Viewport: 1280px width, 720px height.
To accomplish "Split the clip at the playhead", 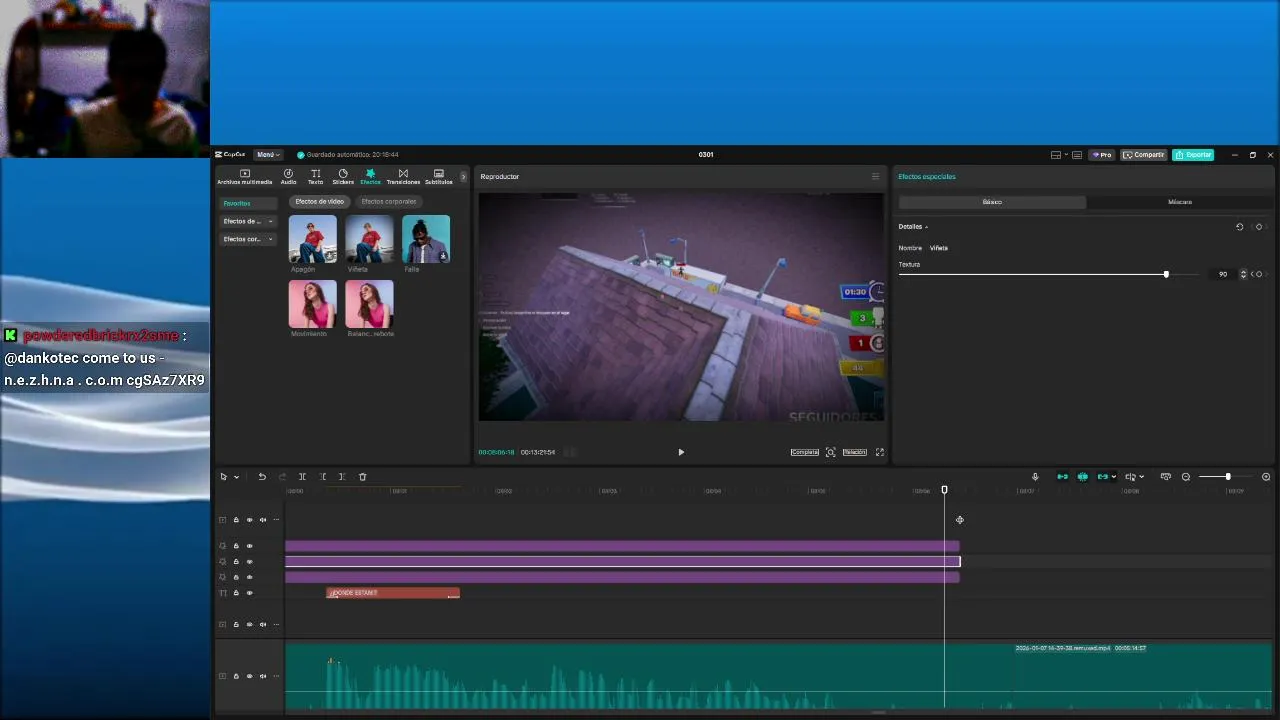I will coord(302,477).
